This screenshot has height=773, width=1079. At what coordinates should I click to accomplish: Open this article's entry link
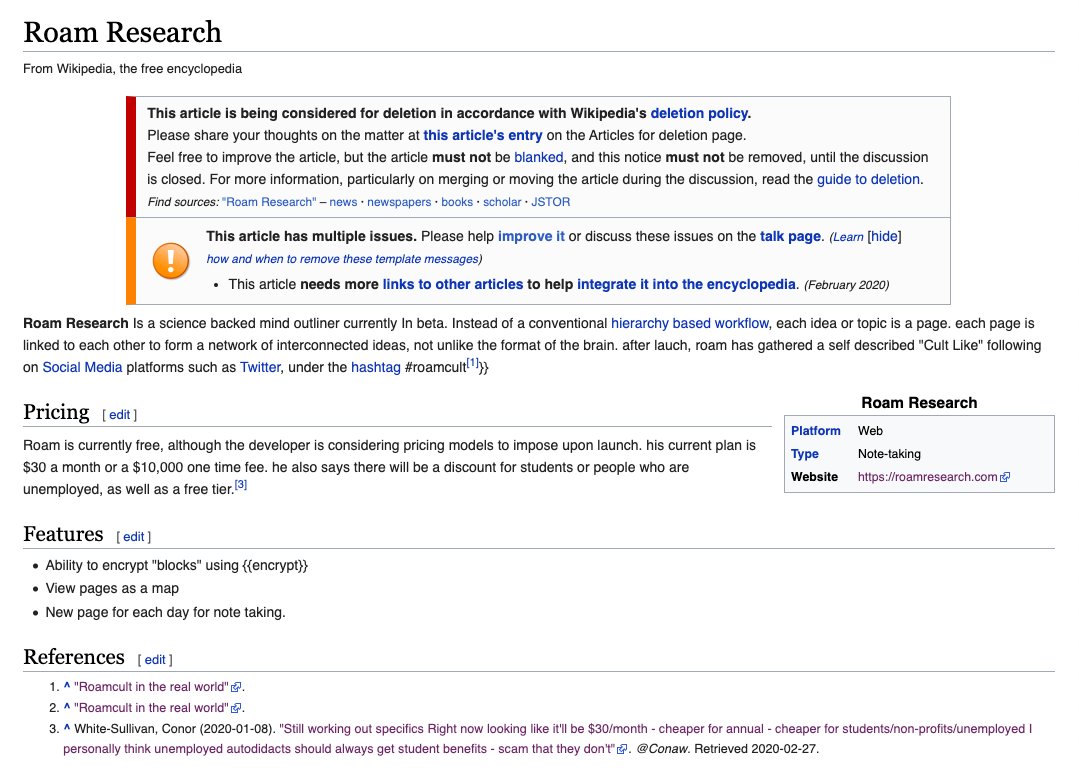(482, 136)
